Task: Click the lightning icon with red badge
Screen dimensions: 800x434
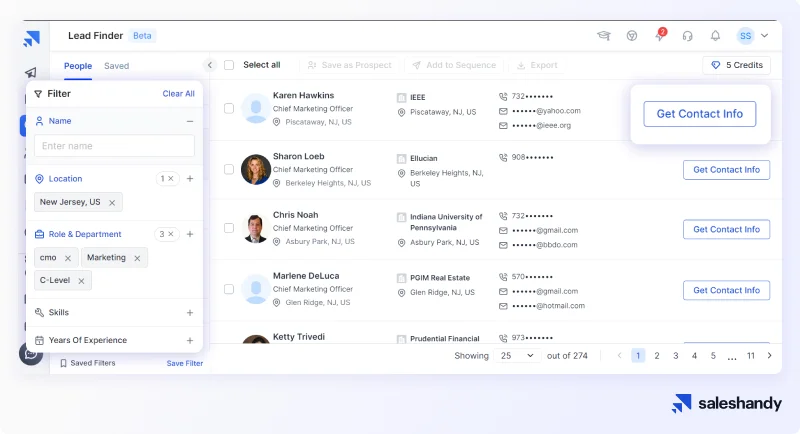Action: click(x=660, y=36)
